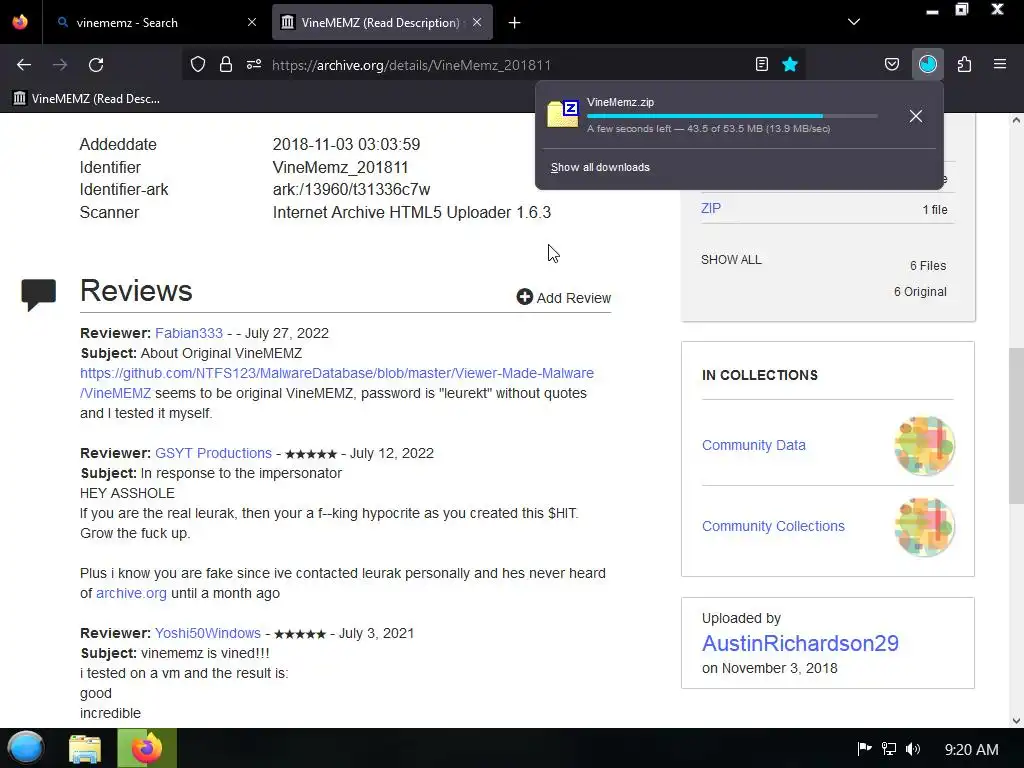Open the tracking protection shield
The width and height of the screenshot is (1024, 768).
[198, 64]
